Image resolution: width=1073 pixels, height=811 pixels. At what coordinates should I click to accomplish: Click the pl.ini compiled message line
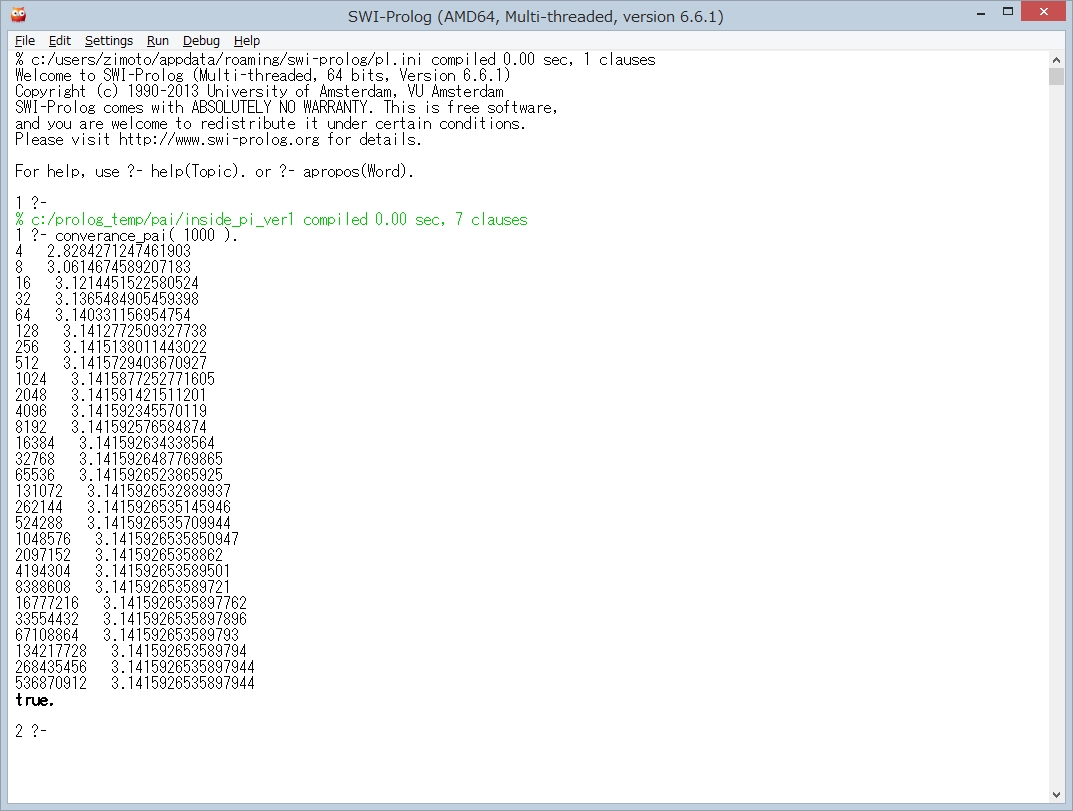[x=335, y=60]
